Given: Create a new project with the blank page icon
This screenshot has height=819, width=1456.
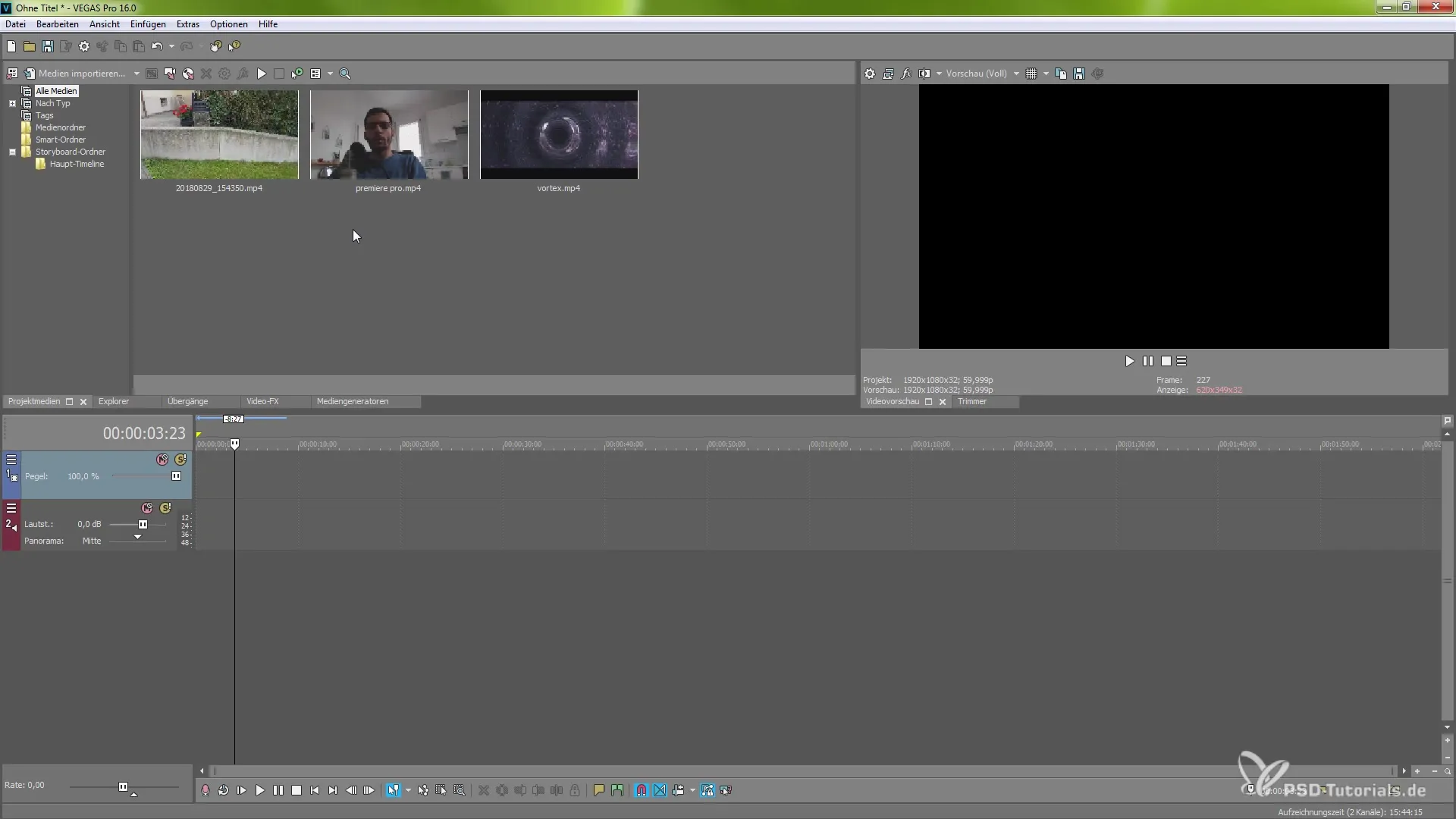Looking at the screenshot, I should (11, 46).
